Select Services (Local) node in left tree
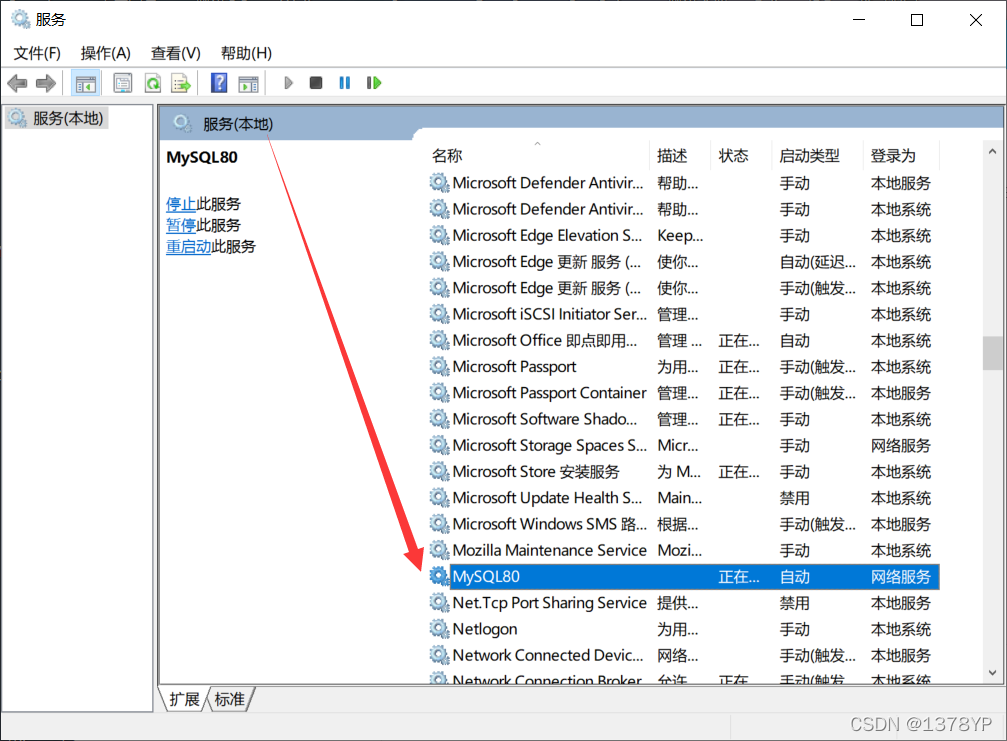This screenshot has height=741, width=1007. [57, 118]
